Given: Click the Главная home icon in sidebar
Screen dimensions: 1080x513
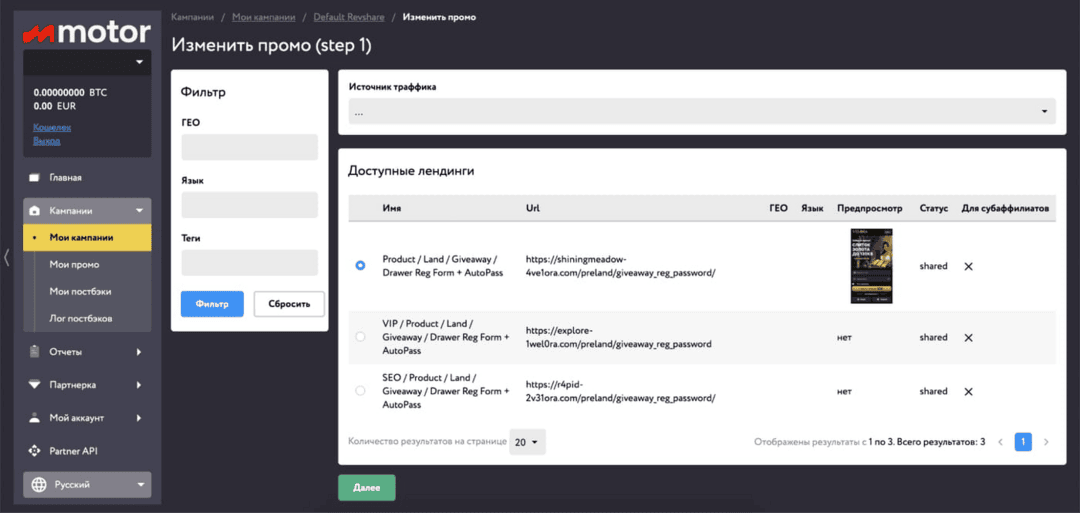Looking at the screenshot, I should [x=34, y=178].
